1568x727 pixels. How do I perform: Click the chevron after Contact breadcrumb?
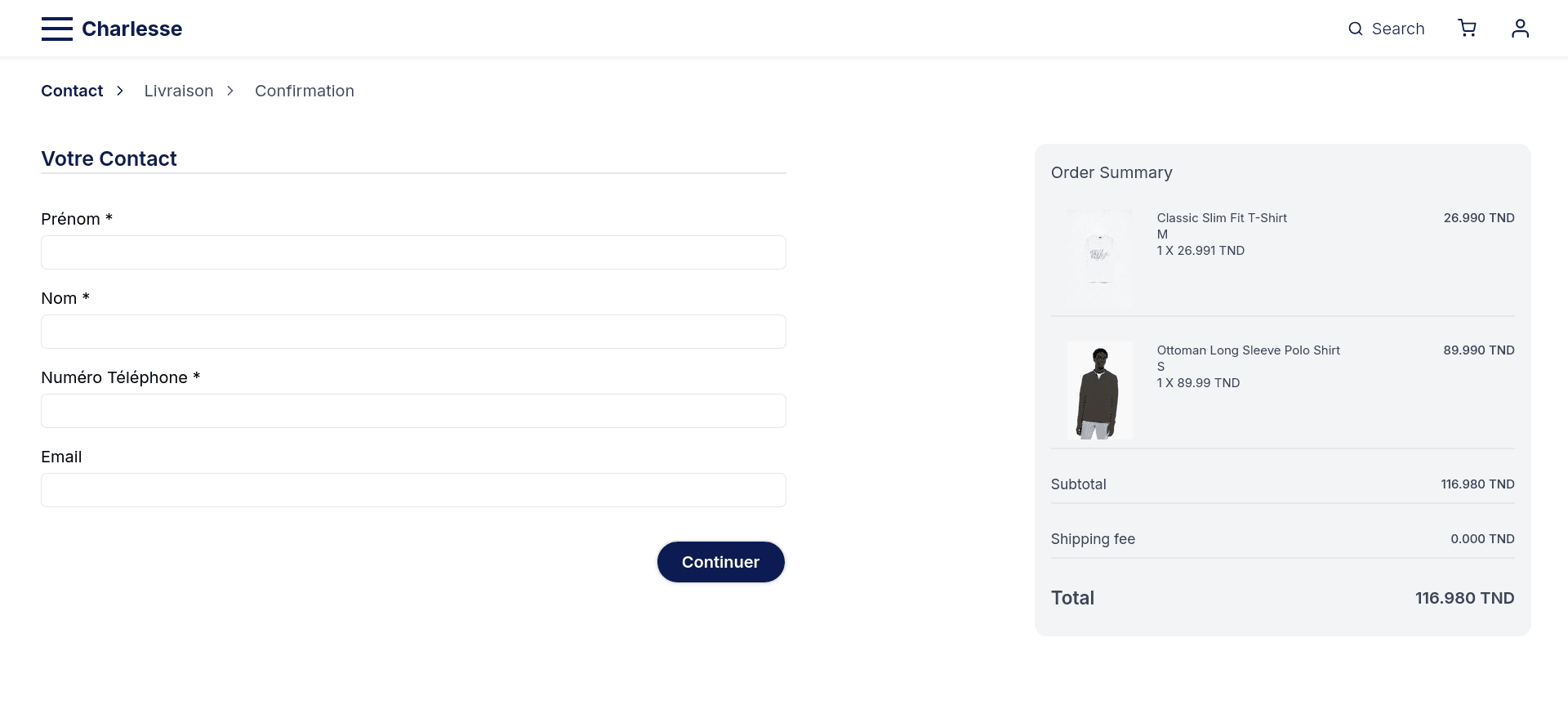120,91
